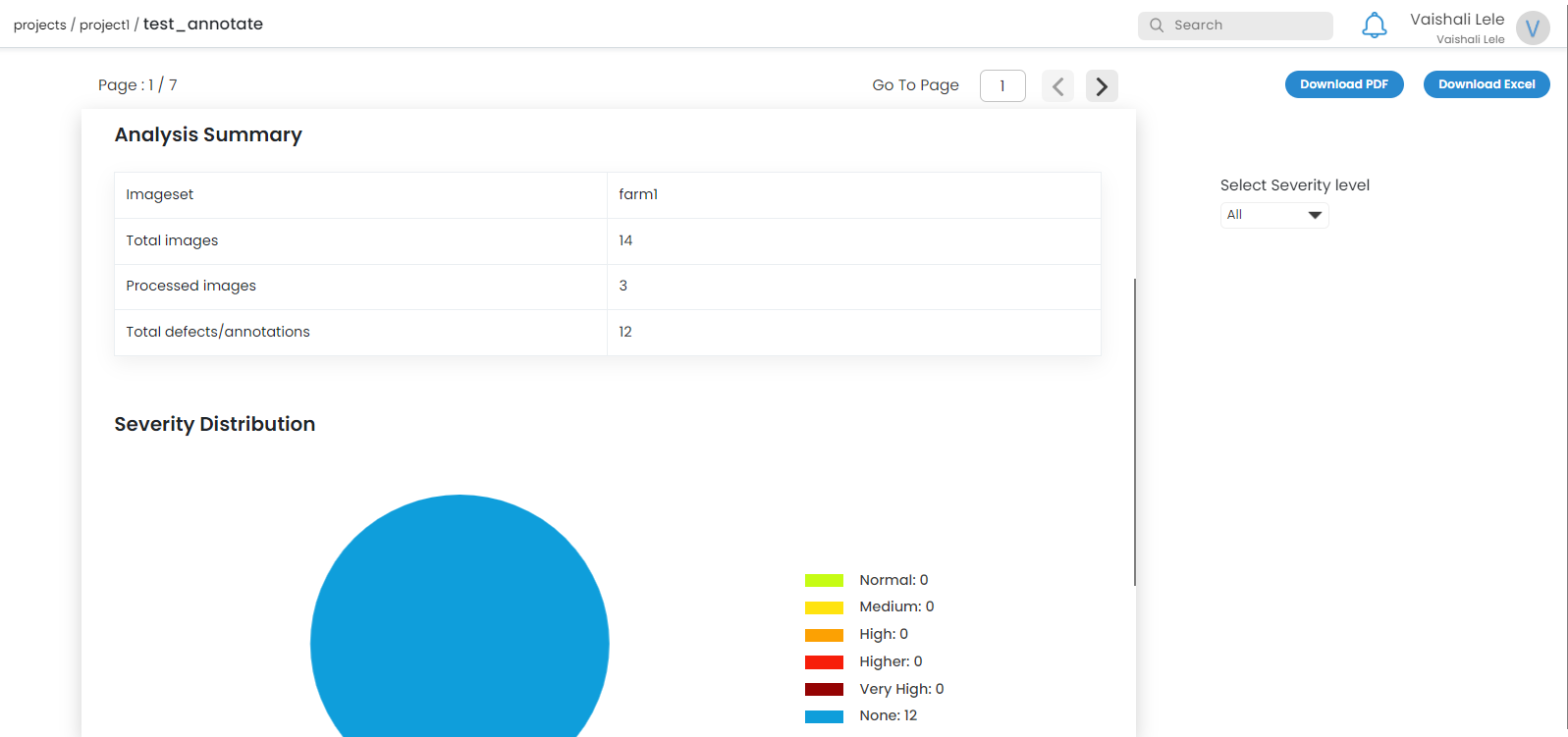Open the Select Severity level dropdown
The image size is (1568, 737).
click(x=1273, y=215)
